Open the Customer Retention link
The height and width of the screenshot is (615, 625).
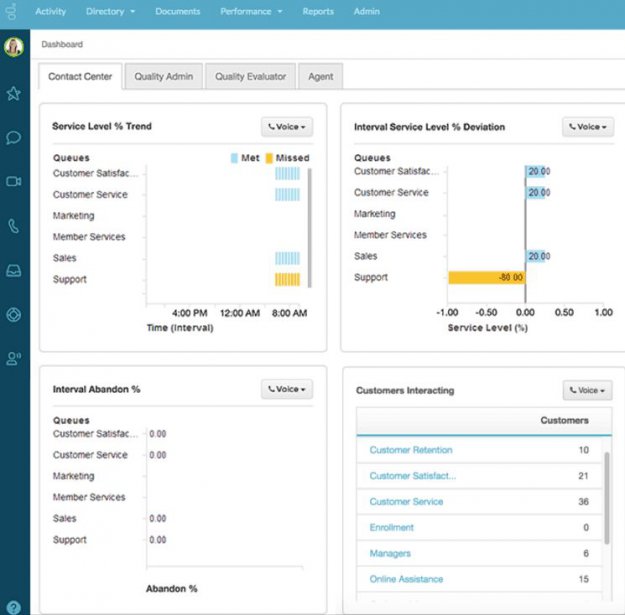coord(410,450)
